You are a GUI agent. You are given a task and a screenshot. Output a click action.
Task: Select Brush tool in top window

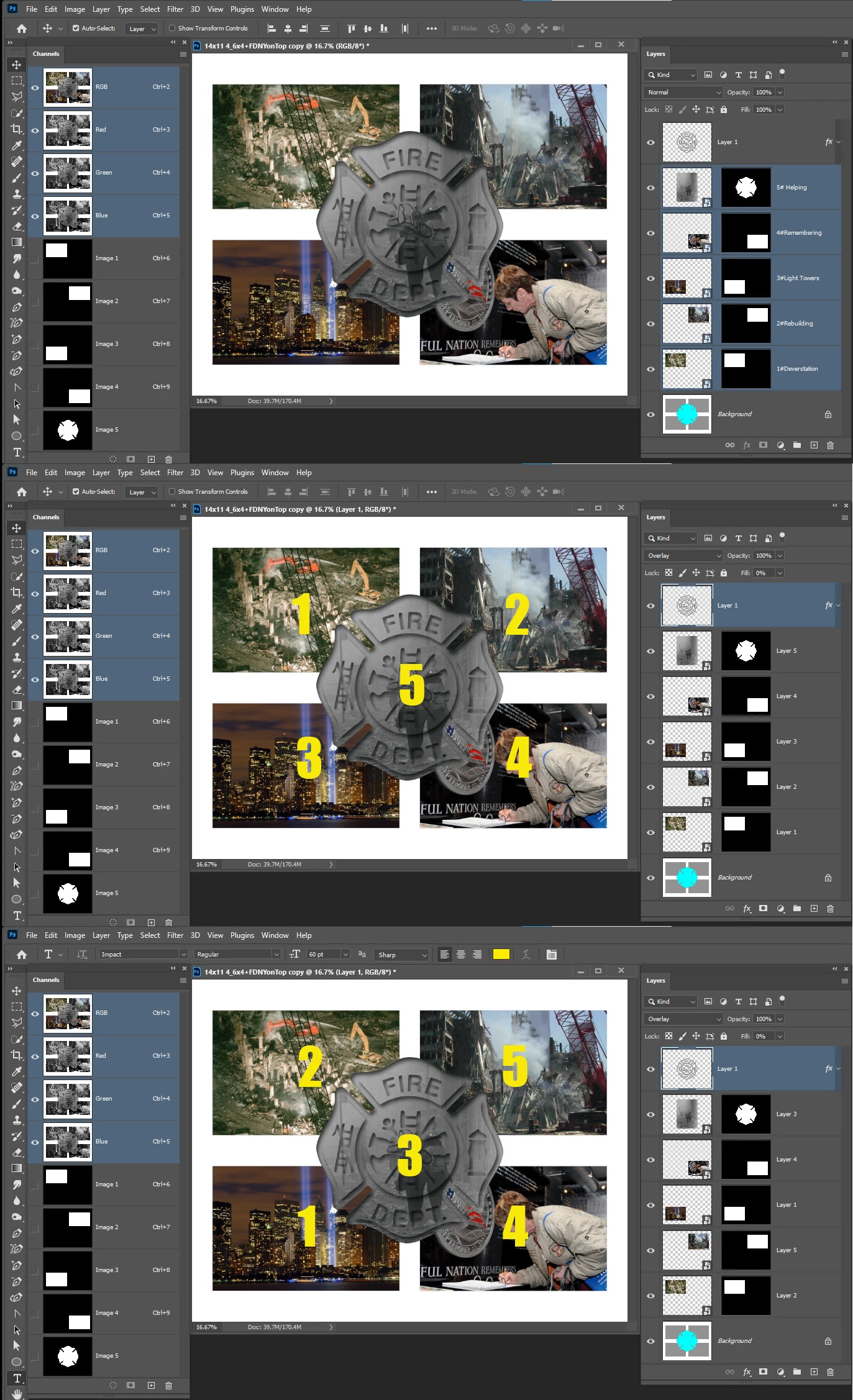tap(17, 178)
